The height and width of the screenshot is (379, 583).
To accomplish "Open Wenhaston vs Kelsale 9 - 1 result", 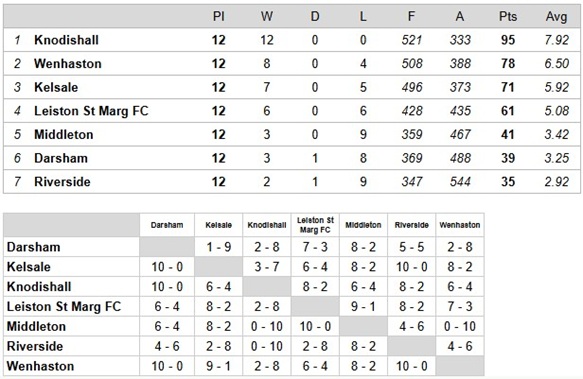I will pos(219,366).
